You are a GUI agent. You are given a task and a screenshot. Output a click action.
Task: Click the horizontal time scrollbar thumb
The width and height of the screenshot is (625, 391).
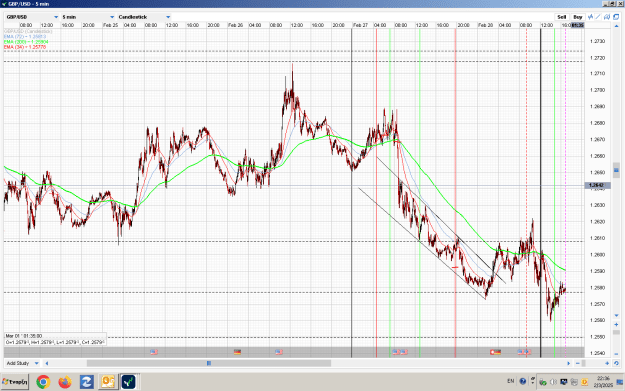pyautogui.click(x=209, y=363)
